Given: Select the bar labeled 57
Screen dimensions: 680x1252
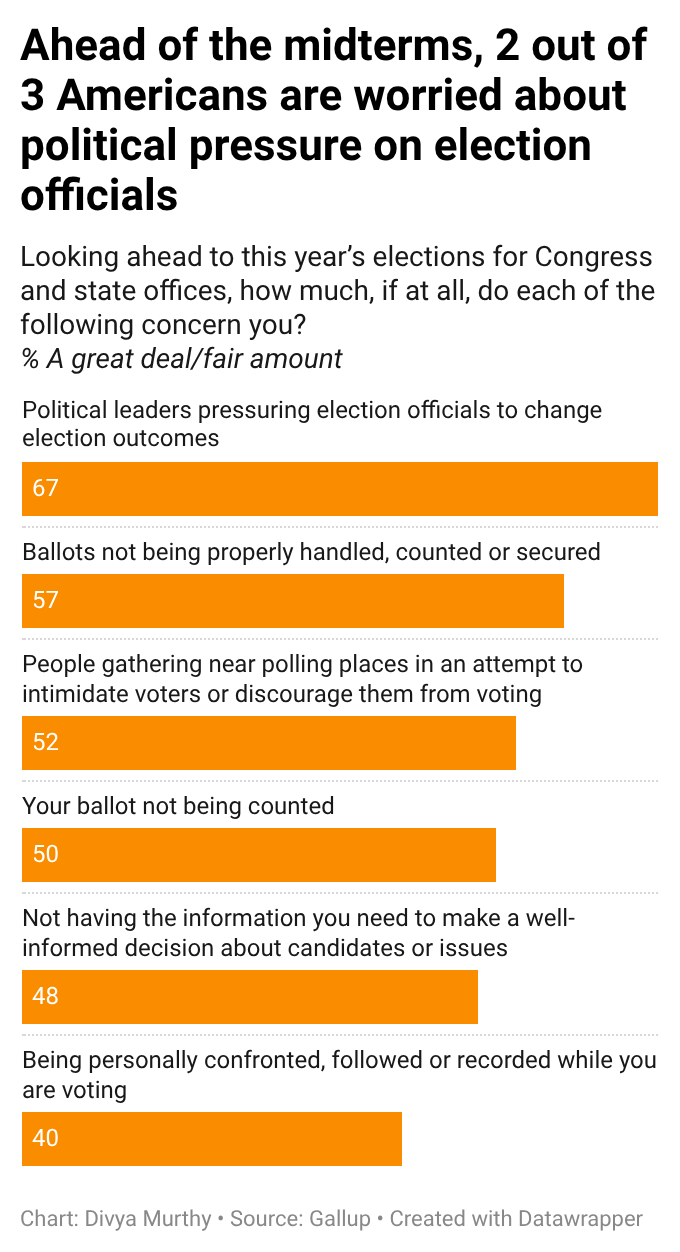Looking at the screenshot, I should click(293, 601).
